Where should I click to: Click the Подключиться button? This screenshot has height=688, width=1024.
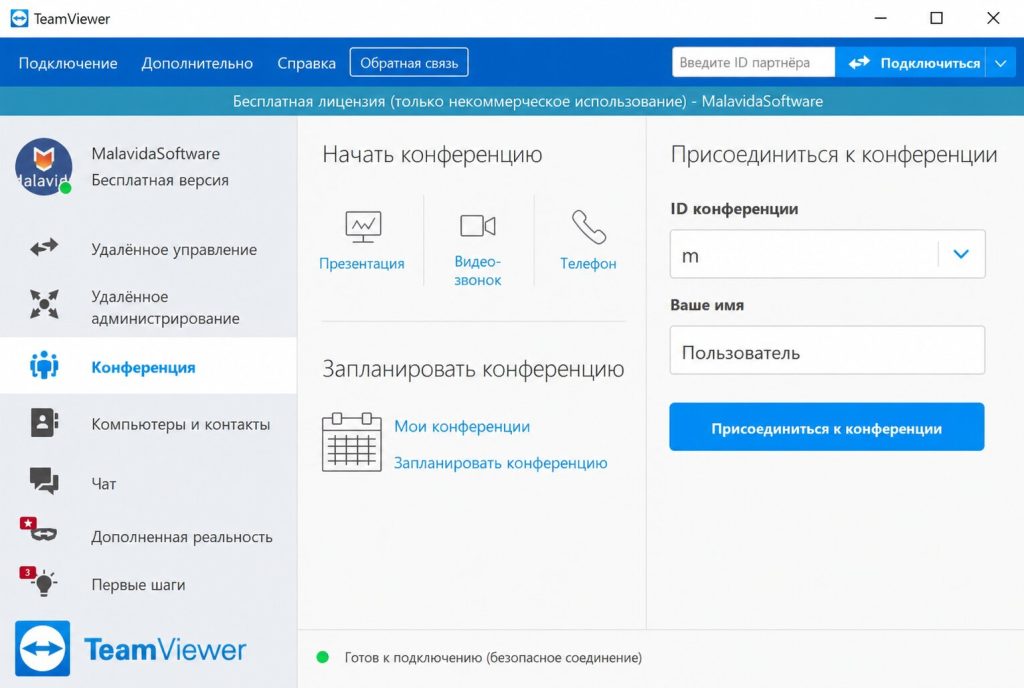(x=911, y=63)
